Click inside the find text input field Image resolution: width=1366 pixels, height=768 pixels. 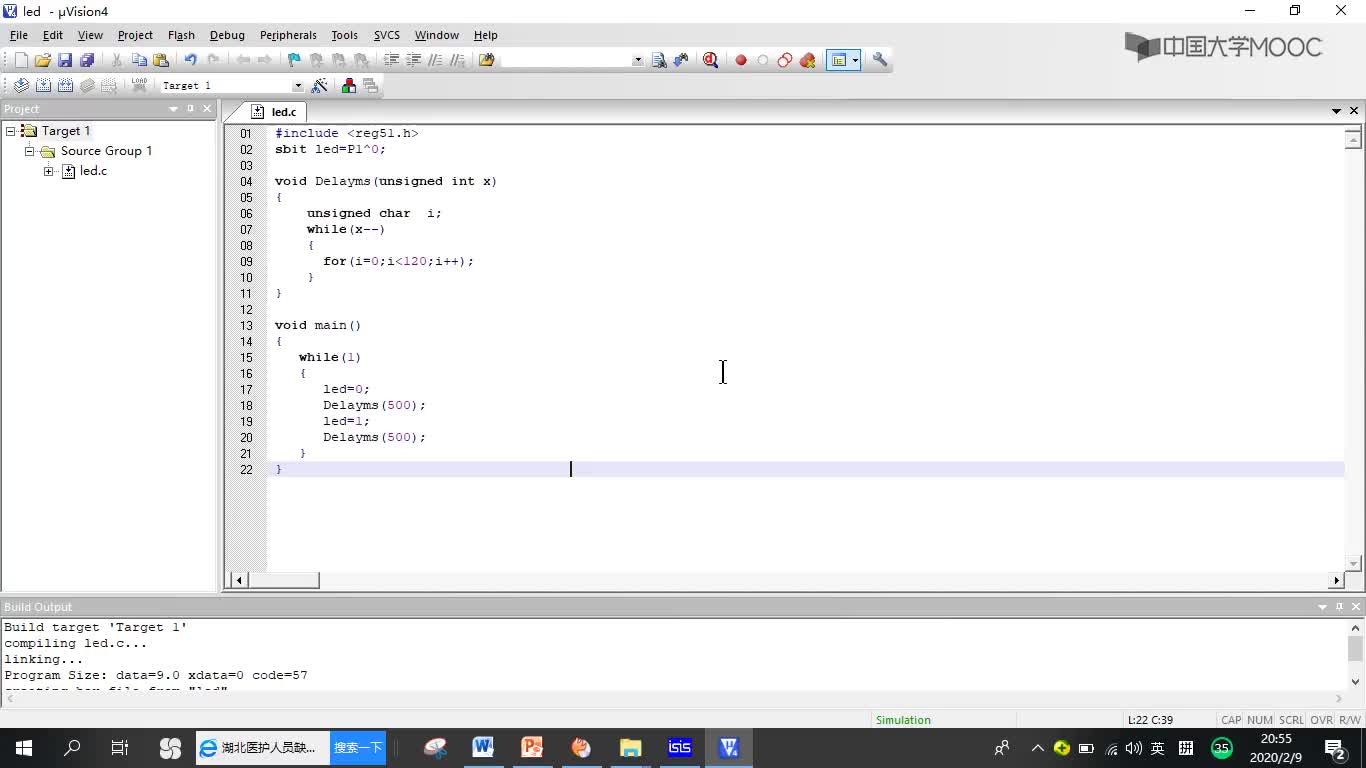[566, 60]
